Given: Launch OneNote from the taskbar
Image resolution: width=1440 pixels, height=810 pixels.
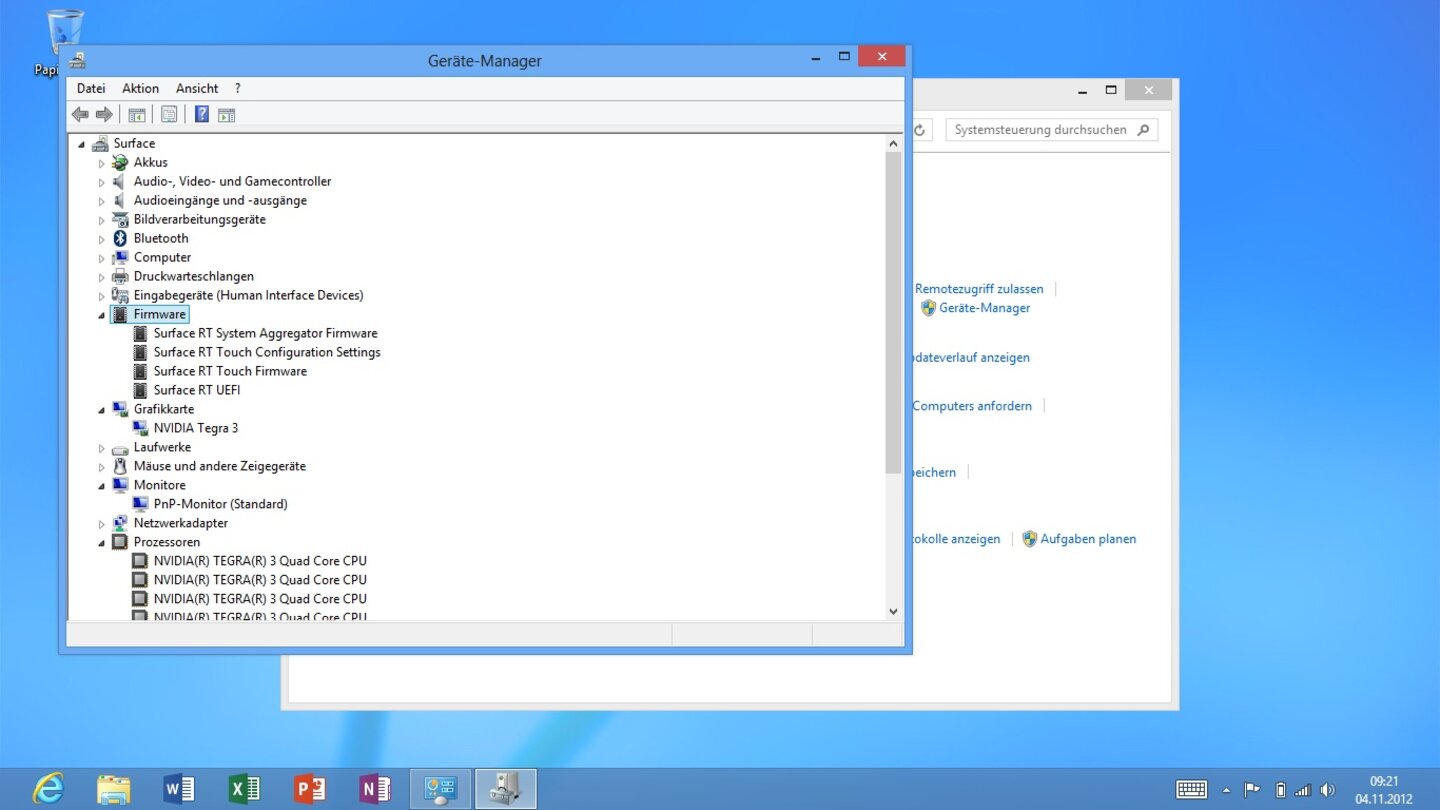Looking at the screenshot, I should [x=375, y=789].
